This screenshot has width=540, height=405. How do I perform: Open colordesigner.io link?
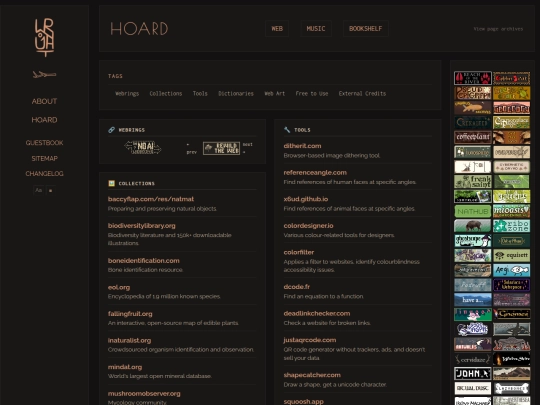309,226
